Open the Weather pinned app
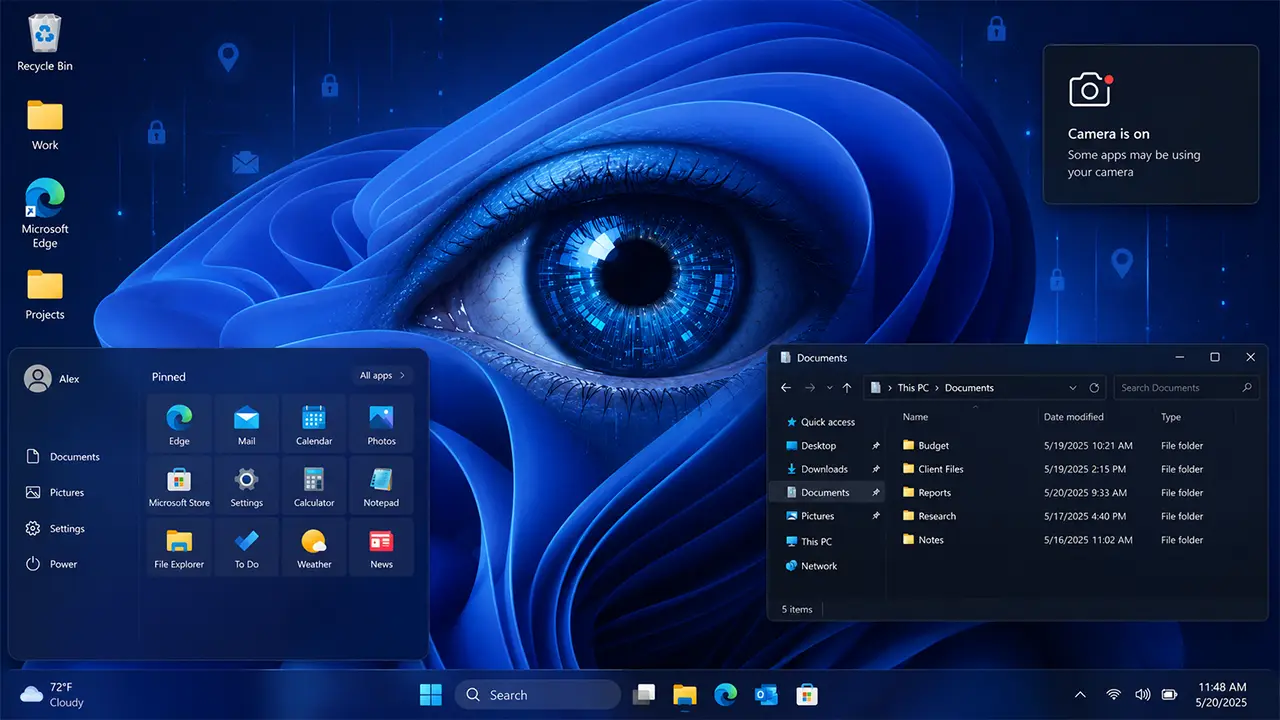The image size is (1280, 720). click(314, 547)
